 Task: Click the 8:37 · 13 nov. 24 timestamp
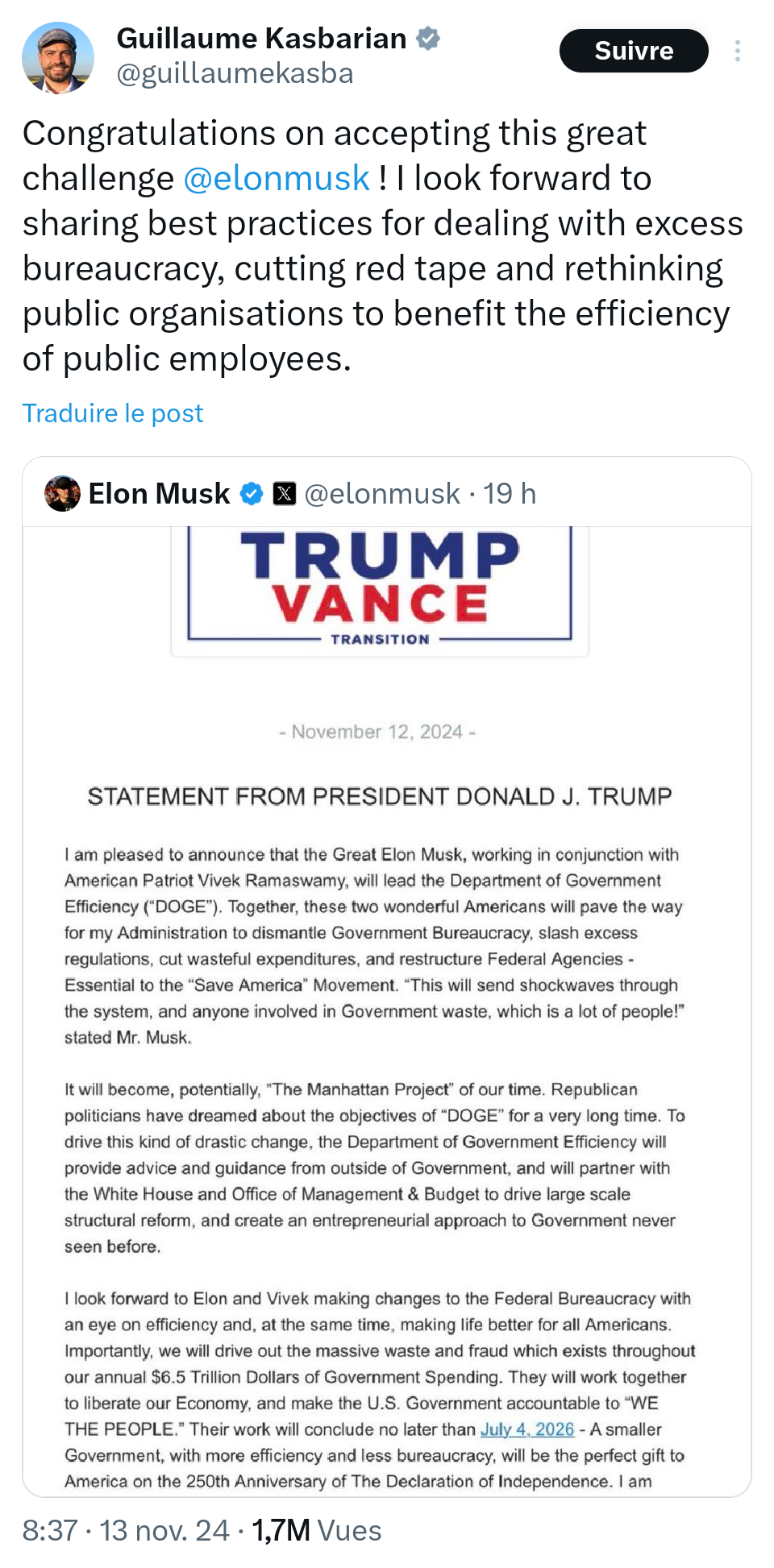125,1530
